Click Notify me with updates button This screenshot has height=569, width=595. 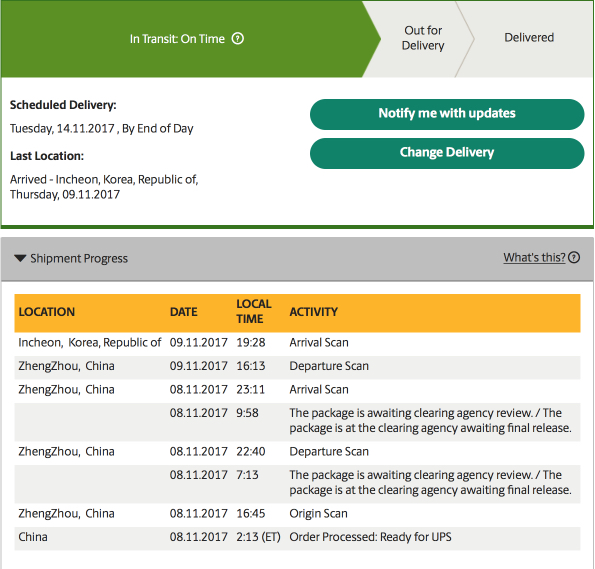(x=447, y=114)
